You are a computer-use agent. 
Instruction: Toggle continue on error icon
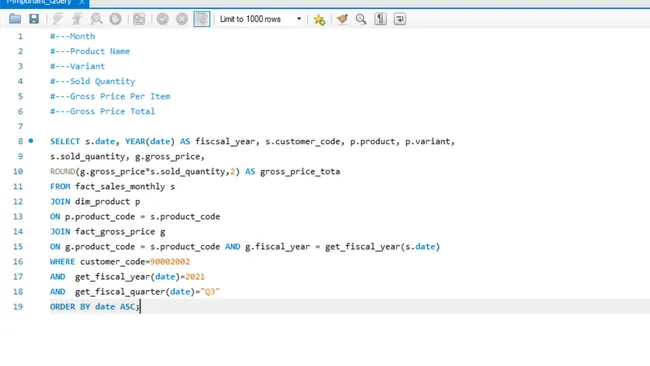click(x=139, y=19)
